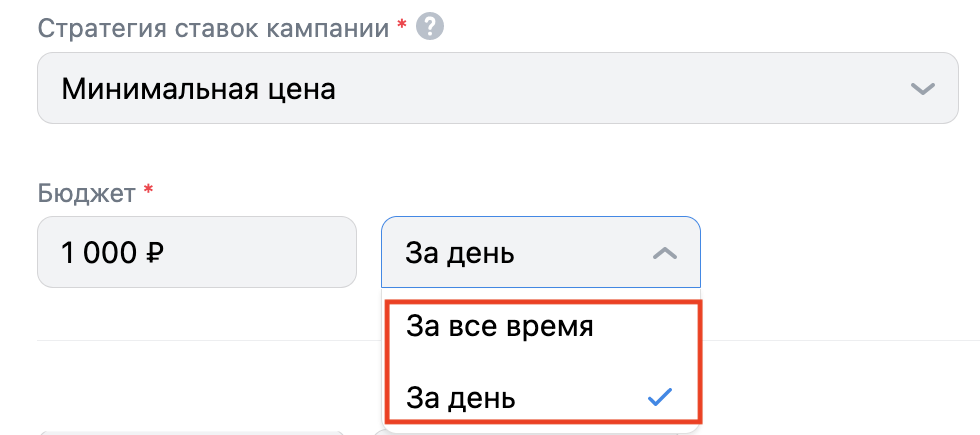
Task: Click the red asterisk next to Бюджет
Action: [148, 189]
